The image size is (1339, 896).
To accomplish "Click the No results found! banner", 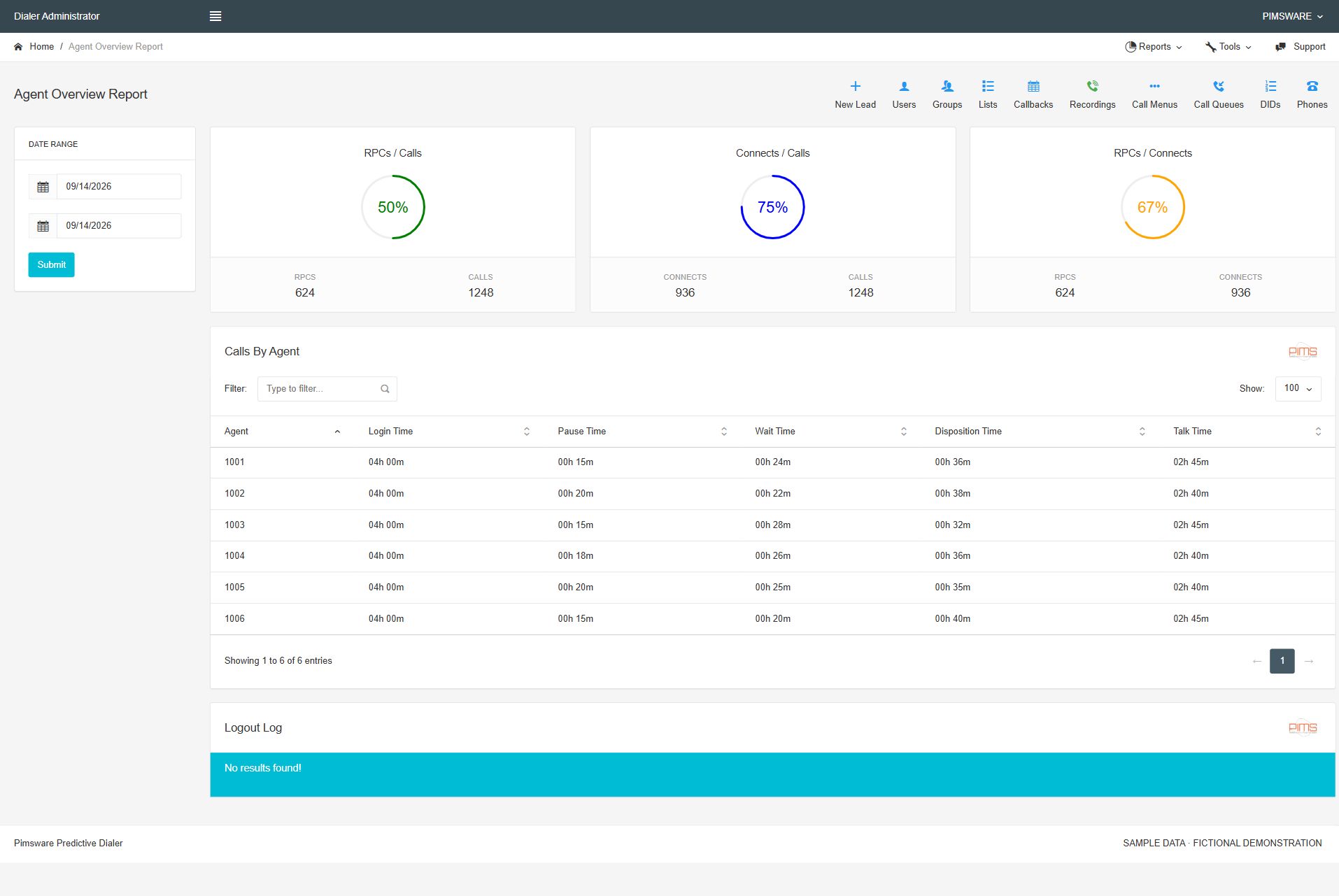I will (772, 775).
